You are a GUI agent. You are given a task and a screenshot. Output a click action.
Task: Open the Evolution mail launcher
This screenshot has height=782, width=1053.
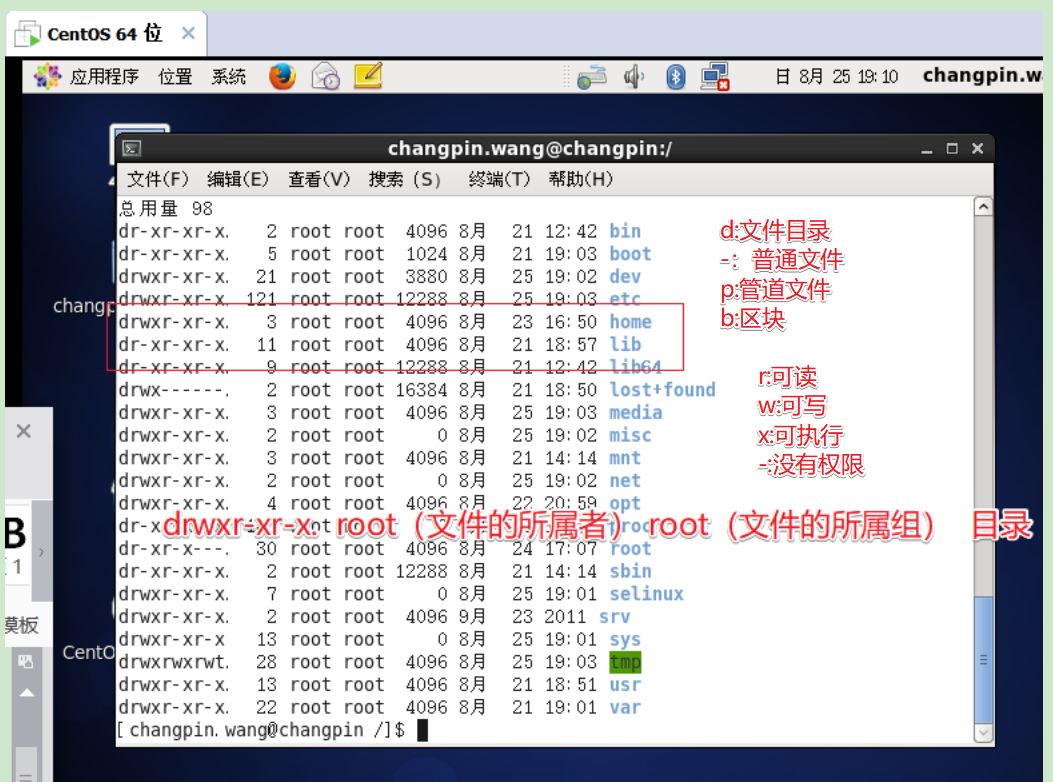coord(326,76)
